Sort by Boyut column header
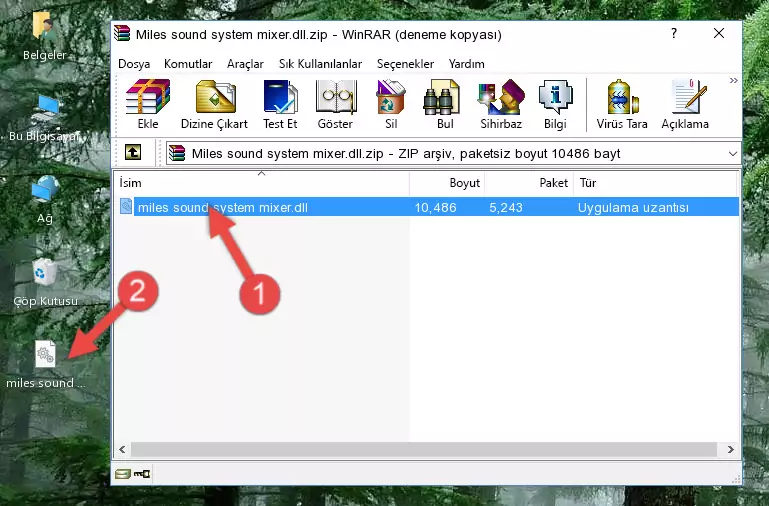The image size is (769, 506). 447,183
